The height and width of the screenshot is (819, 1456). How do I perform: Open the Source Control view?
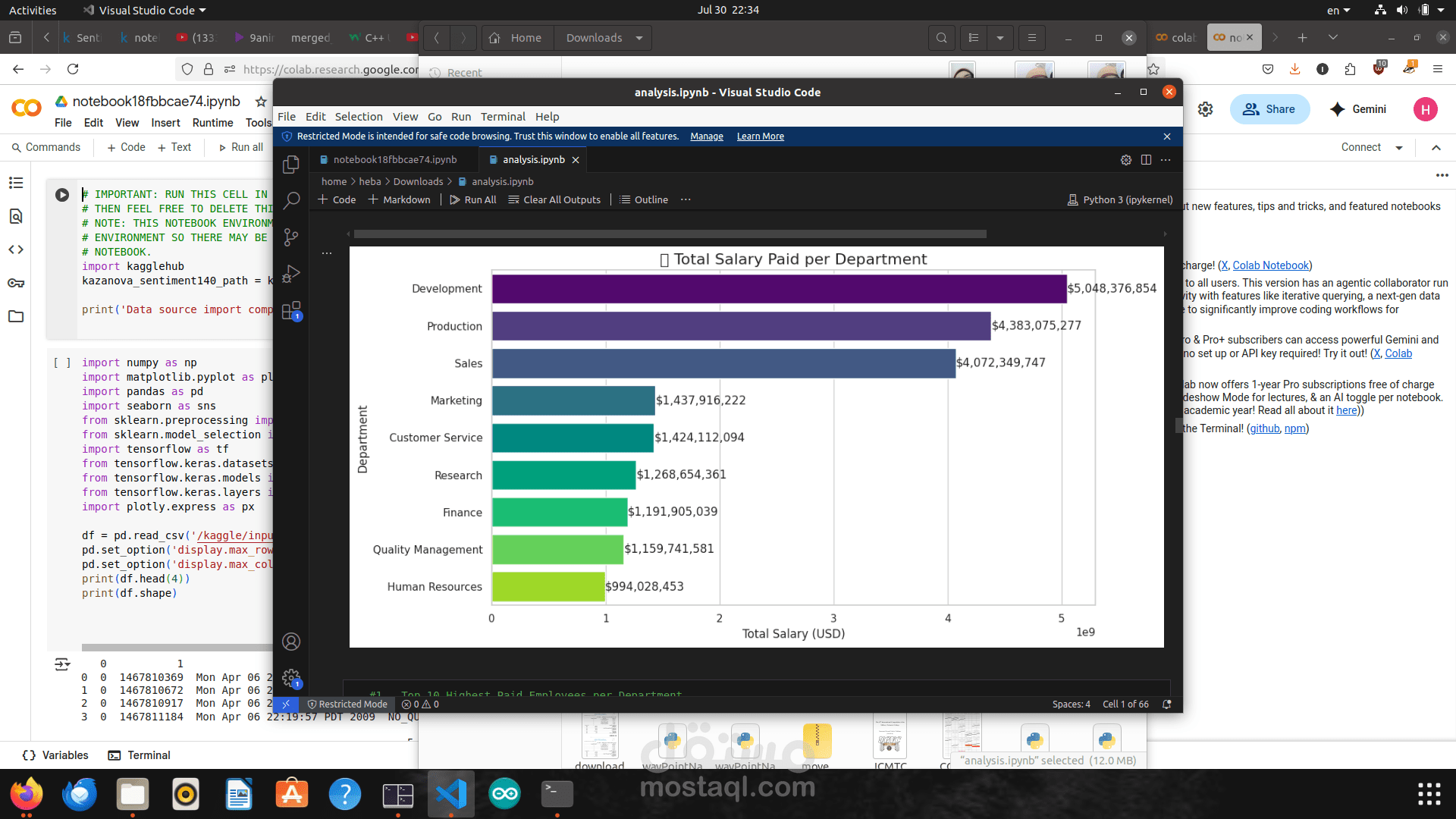click(x=290, y=237)
